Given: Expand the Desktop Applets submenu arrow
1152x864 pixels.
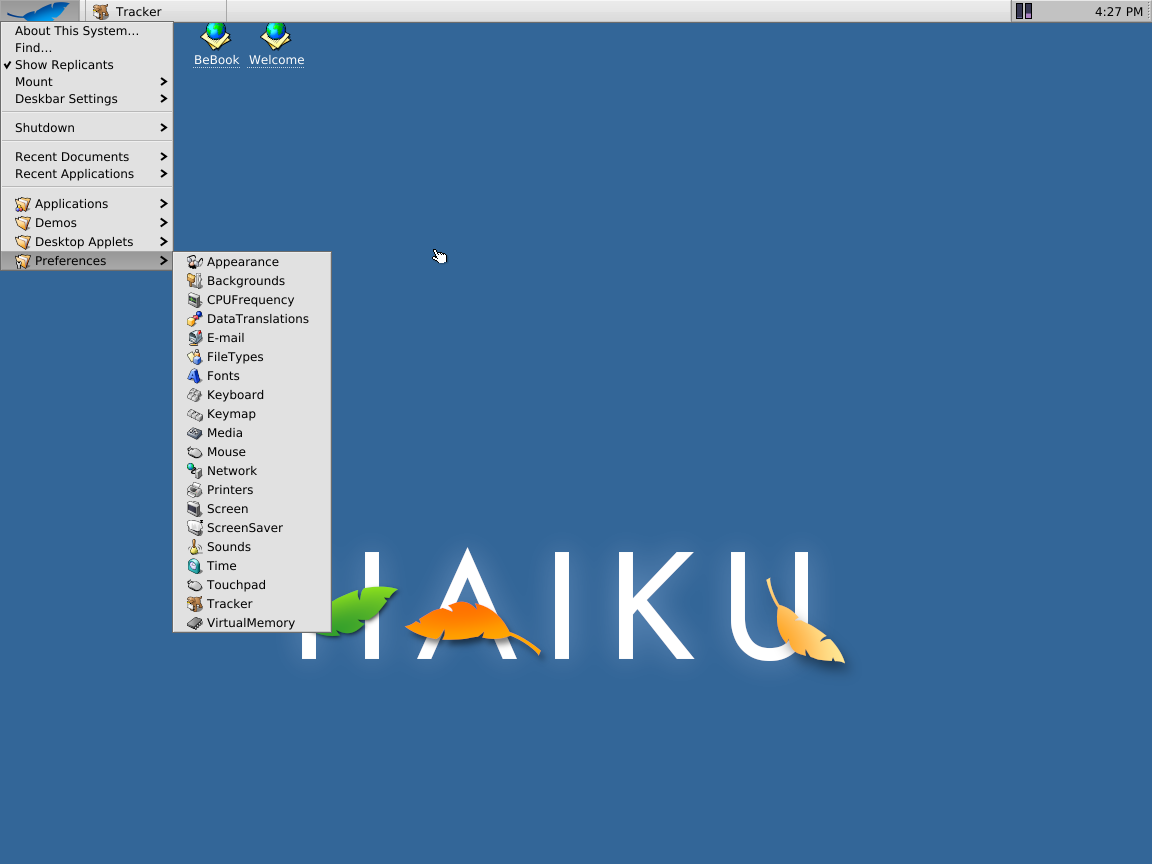Looking at the screenshot, I should click(x=163, y=242).
